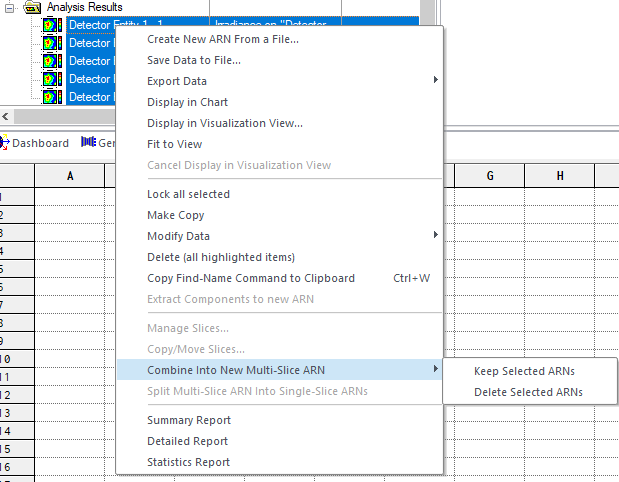Select column header H in spreadsheet
This screenshot has height=482, width=619.
[x=559, y=176]
